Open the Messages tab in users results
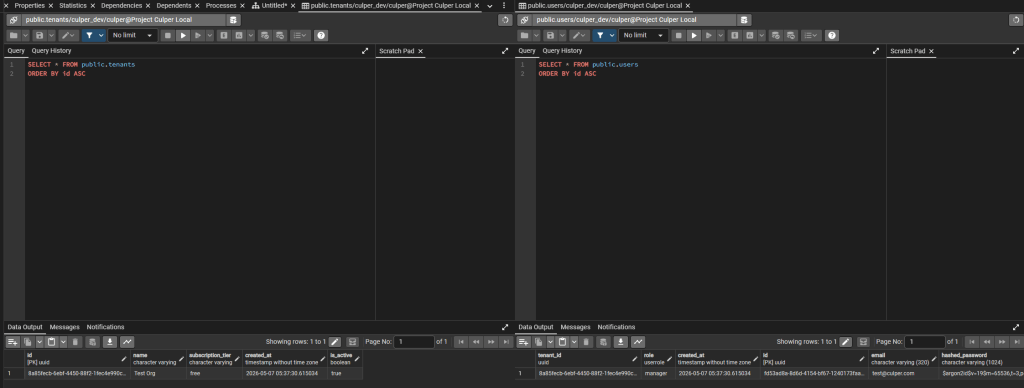1024x388 pixels. click(575, 327)
